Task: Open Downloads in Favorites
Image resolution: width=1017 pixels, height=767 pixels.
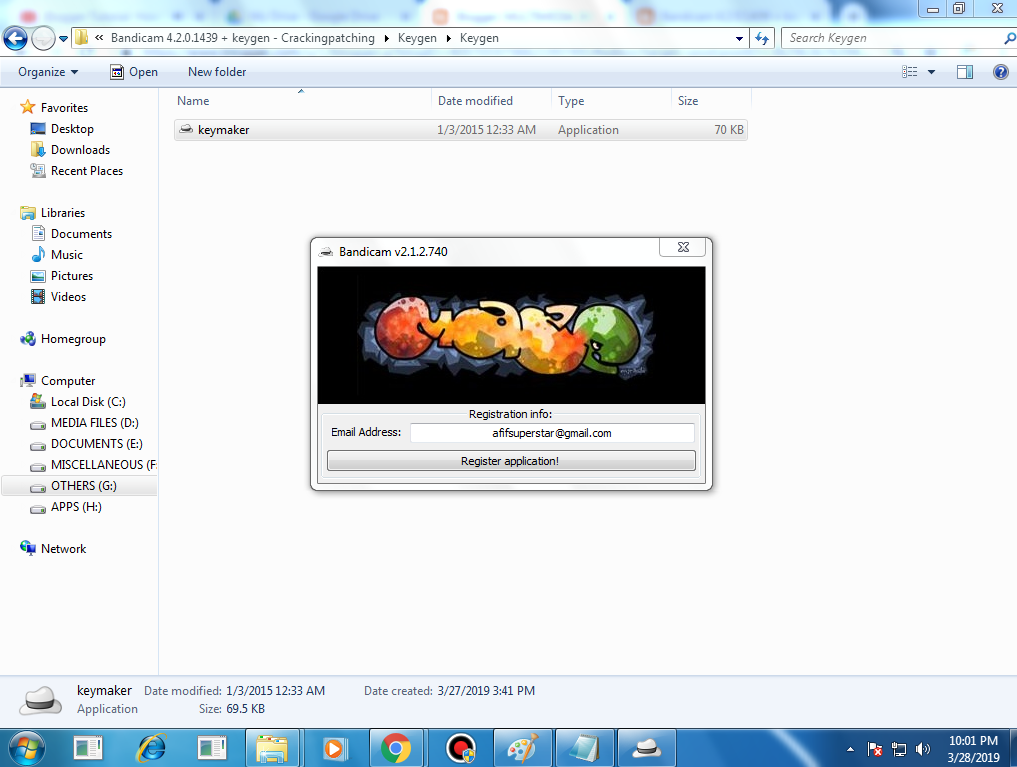Action: (x=80, y=150)
